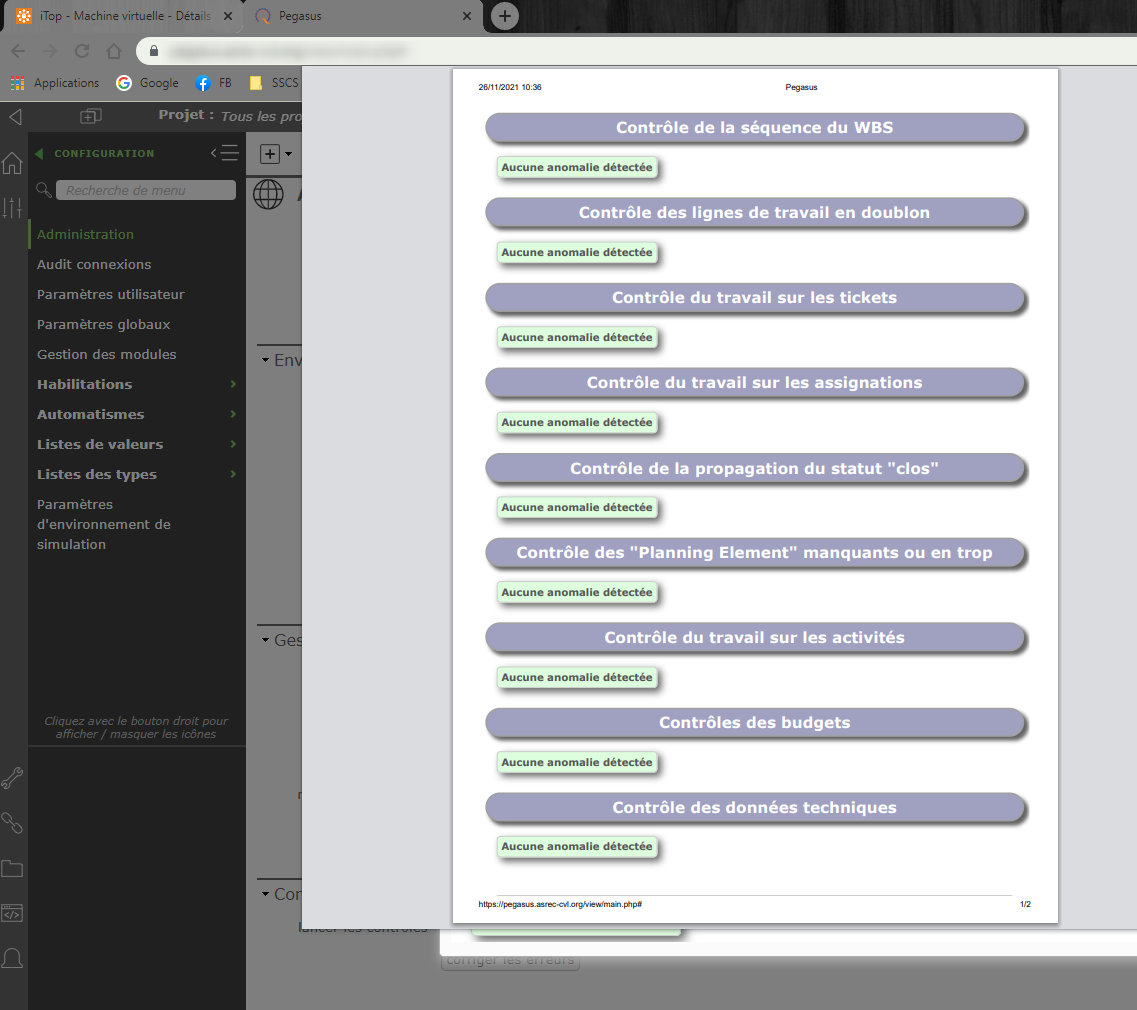Screen dimensions: 1137x1010
Task: Collapse the menu with hamburger arrow icon
Action: (224, 153)
